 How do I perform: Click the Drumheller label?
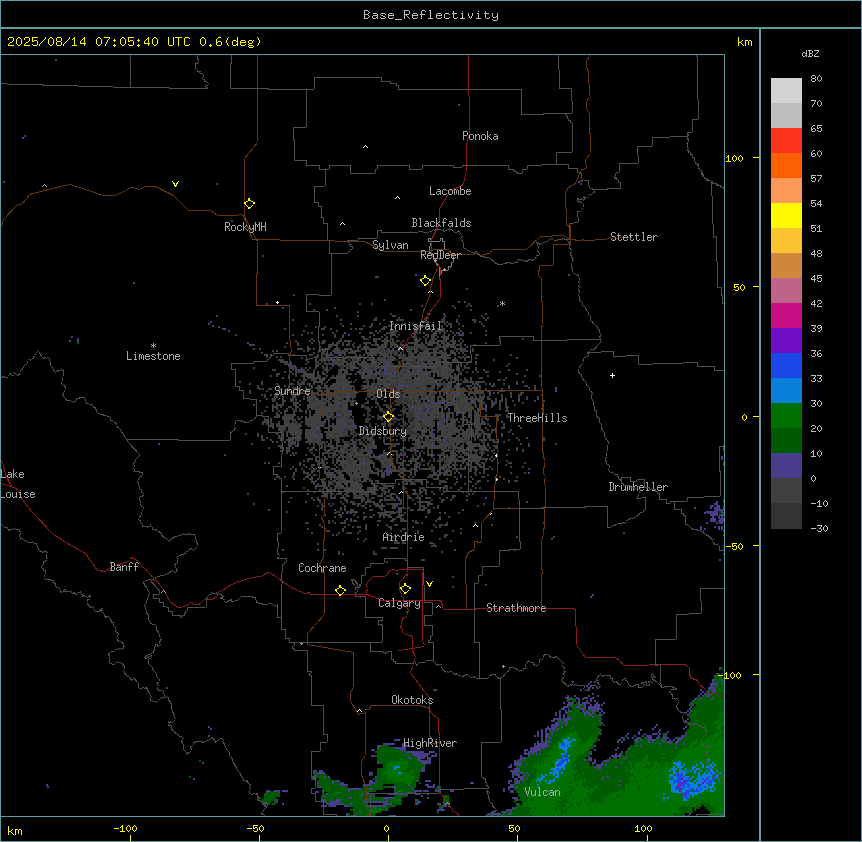tap(638, 487)
